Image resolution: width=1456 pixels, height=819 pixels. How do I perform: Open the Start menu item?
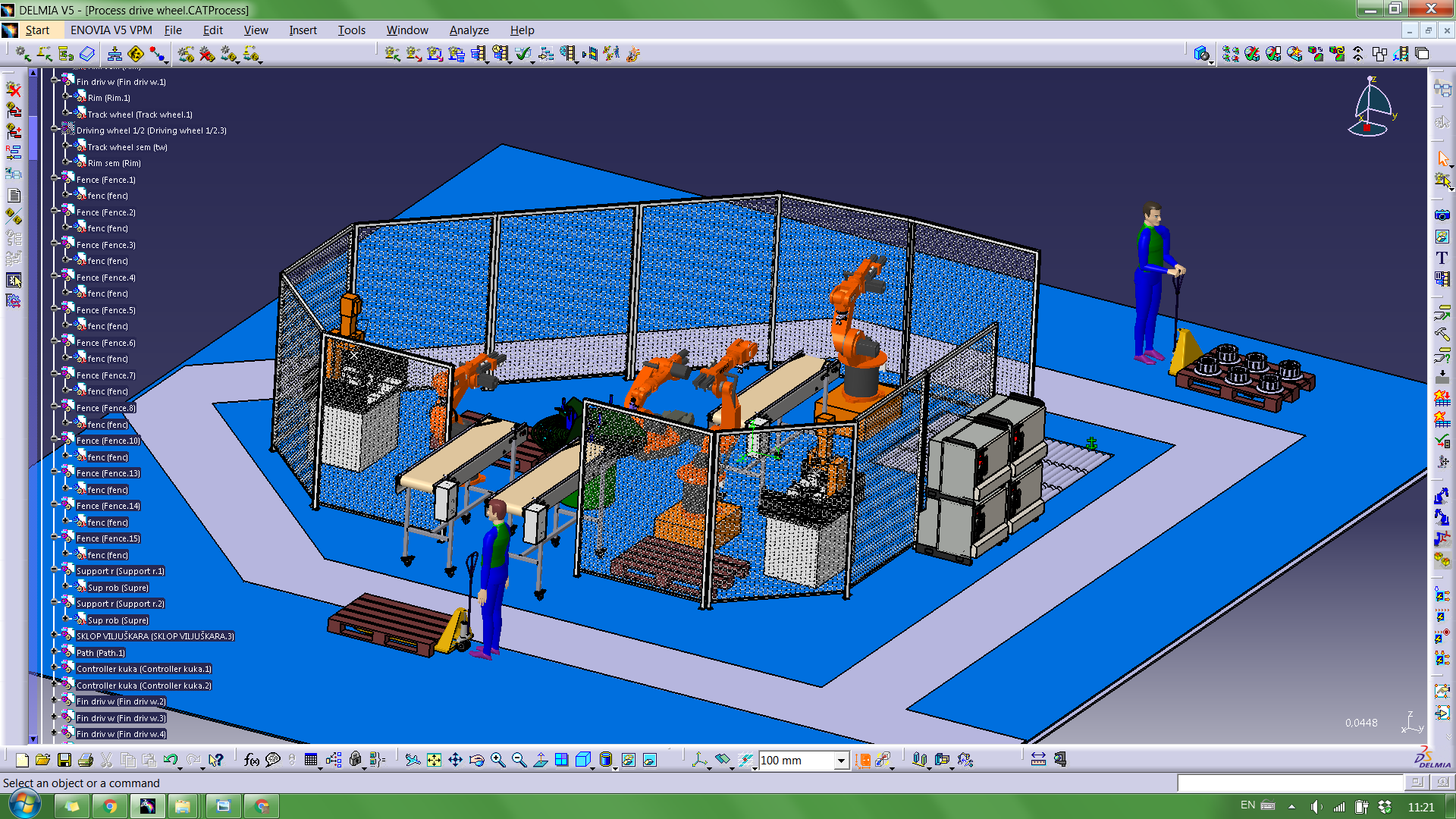[x=37, y=30]
